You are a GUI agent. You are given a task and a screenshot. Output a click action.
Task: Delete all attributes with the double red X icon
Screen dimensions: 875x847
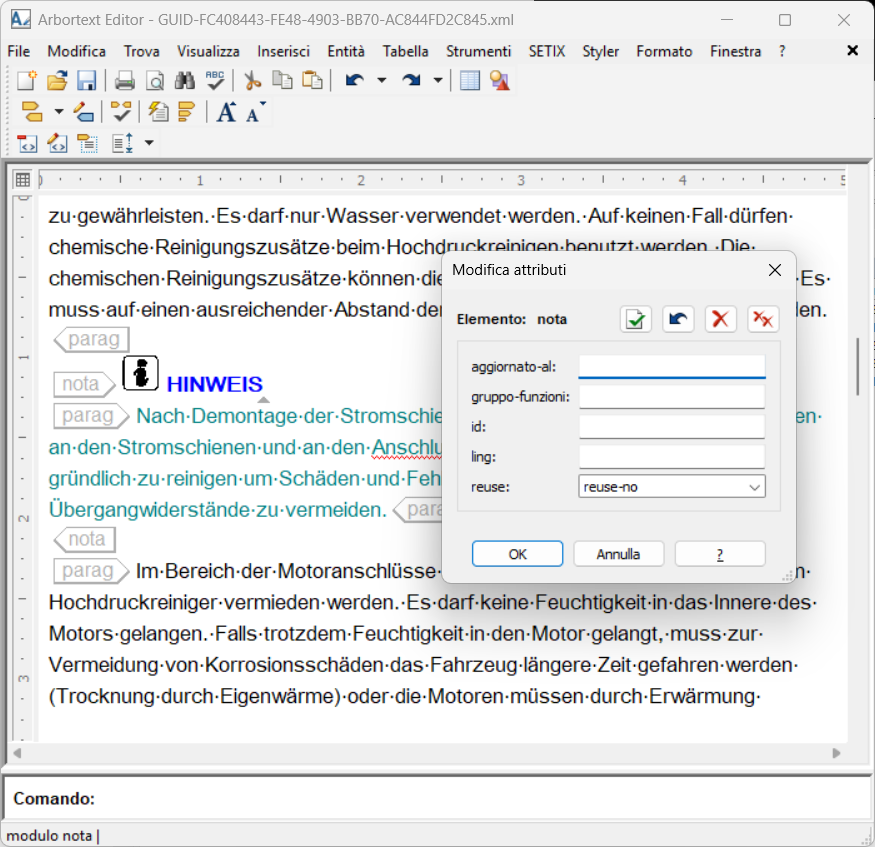[763, 319]
